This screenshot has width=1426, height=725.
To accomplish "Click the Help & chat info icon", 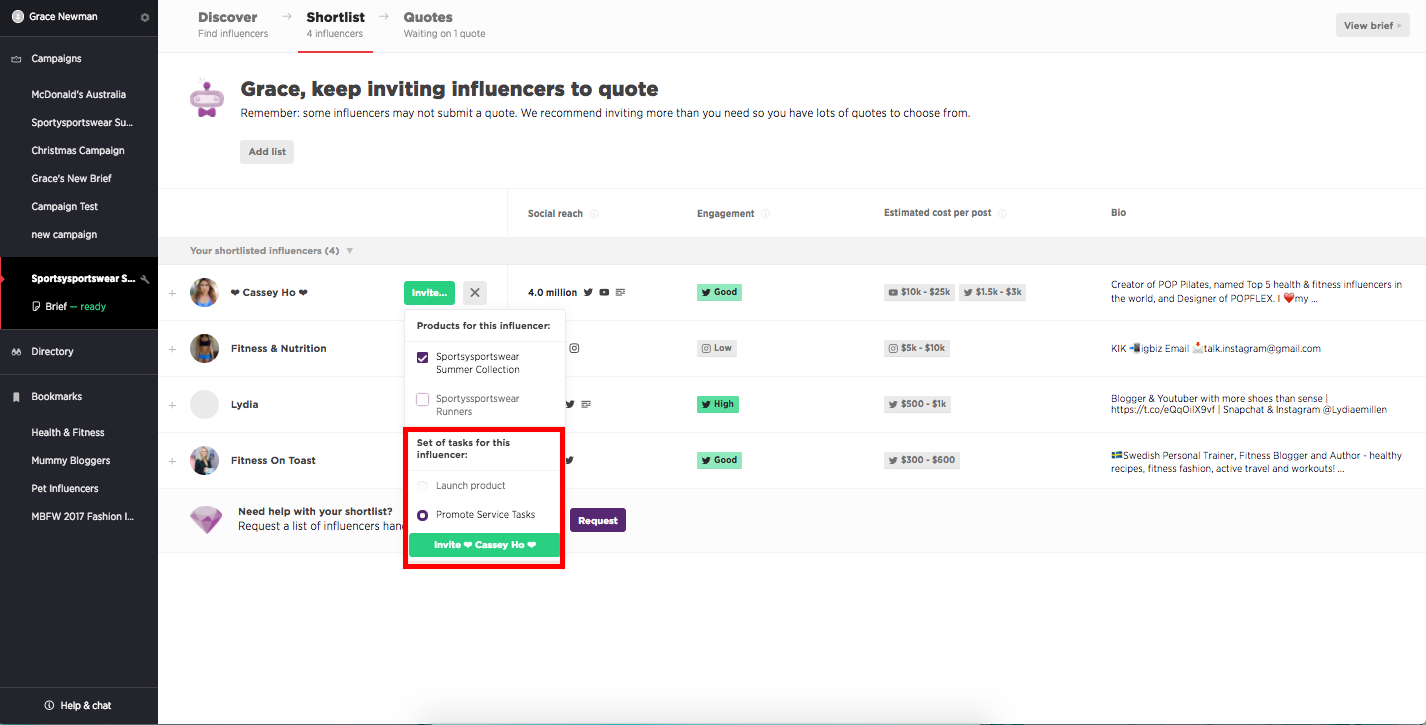I will 49,706.
